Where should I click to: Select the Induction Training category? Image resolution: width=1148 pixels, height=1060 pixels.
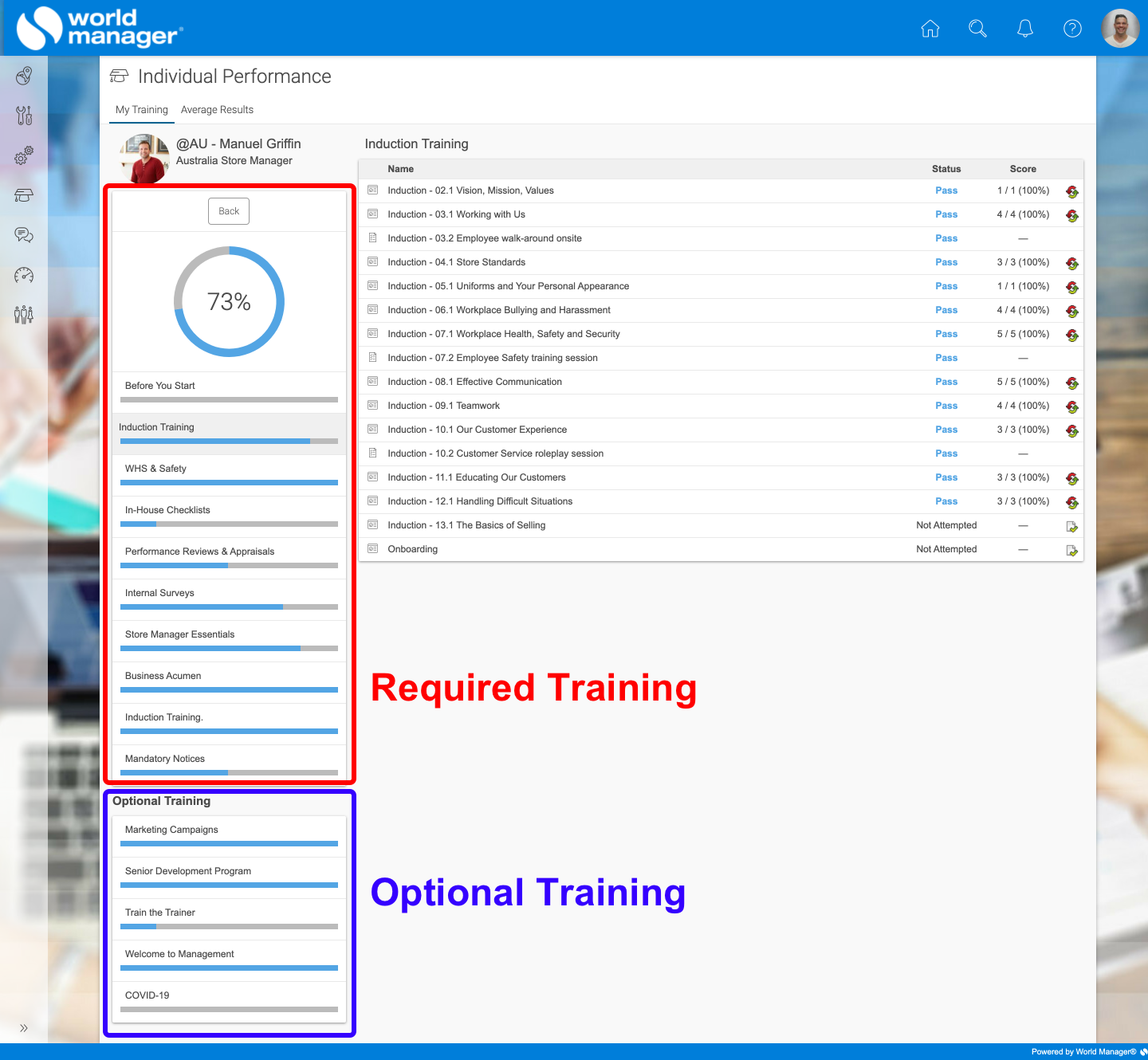tap(229, 434)
